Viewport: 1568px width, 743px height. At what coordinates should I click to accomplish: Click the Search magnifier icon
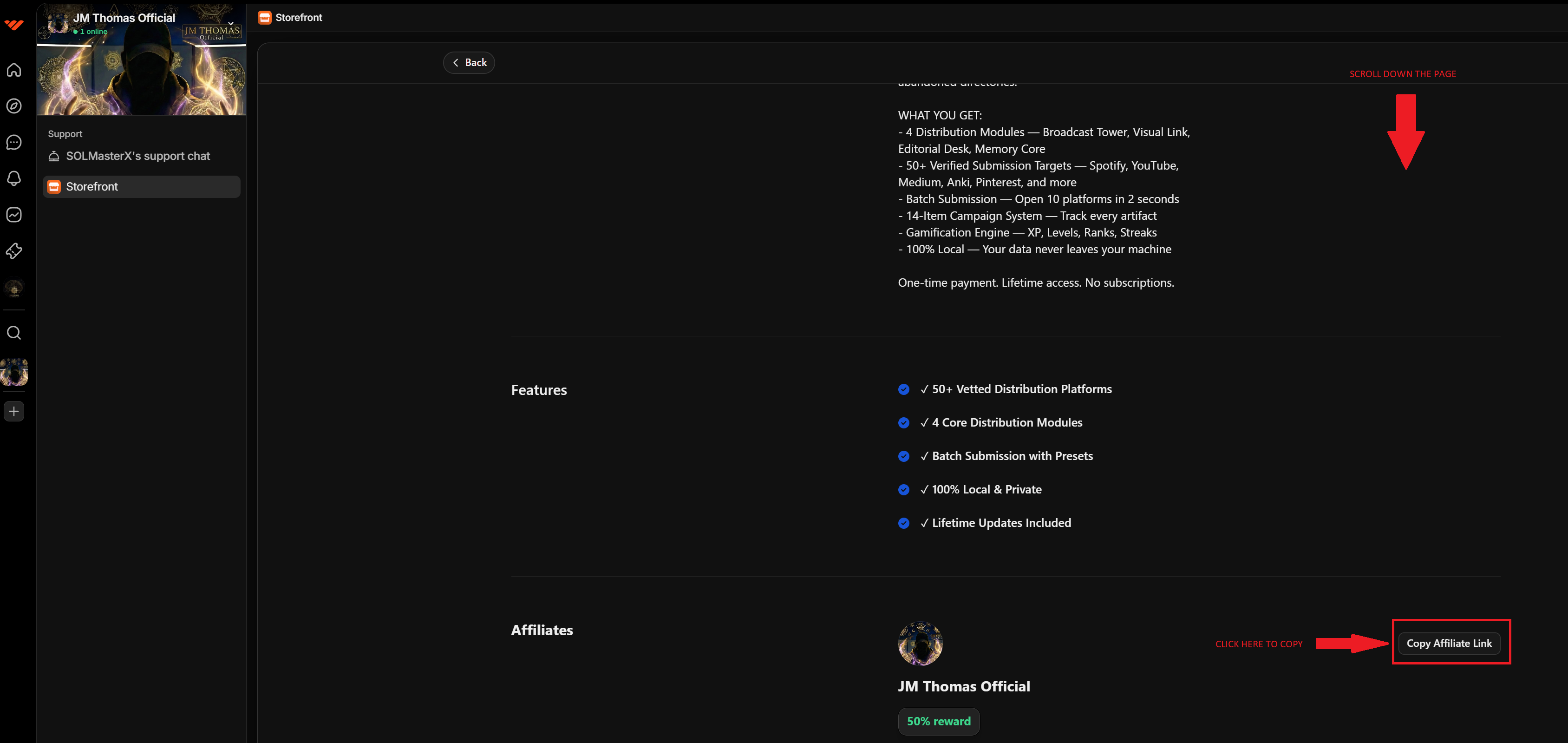14,333
